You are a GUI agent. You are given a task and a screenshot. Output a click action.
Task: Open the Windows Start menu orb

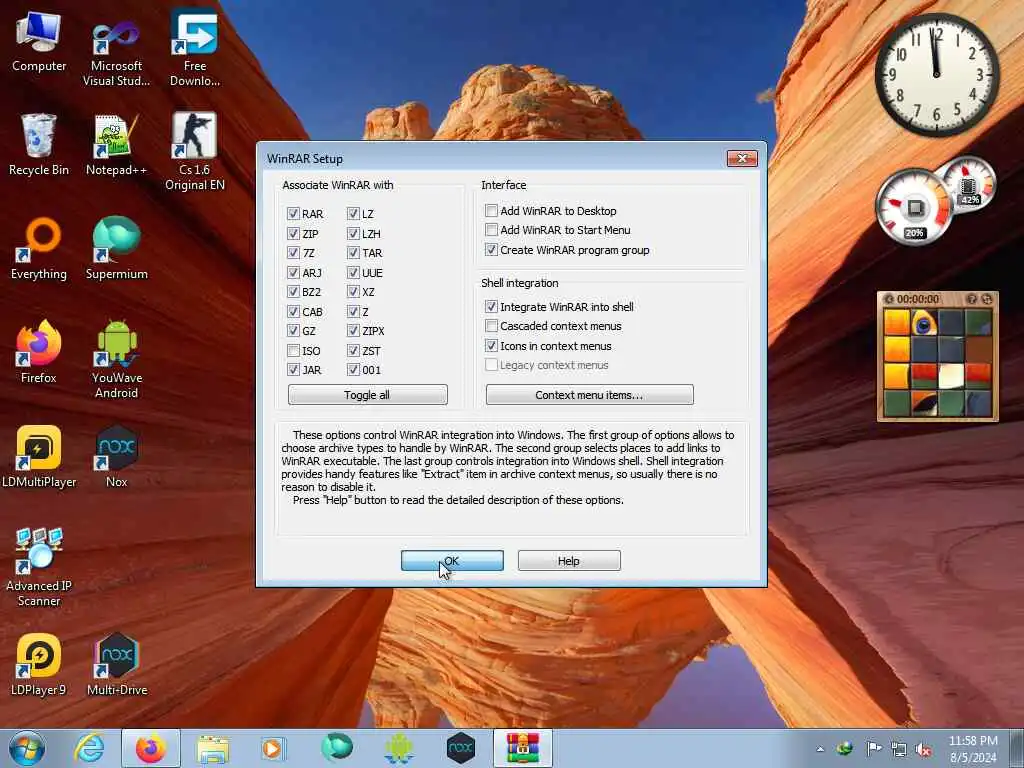tap(27, 748)
